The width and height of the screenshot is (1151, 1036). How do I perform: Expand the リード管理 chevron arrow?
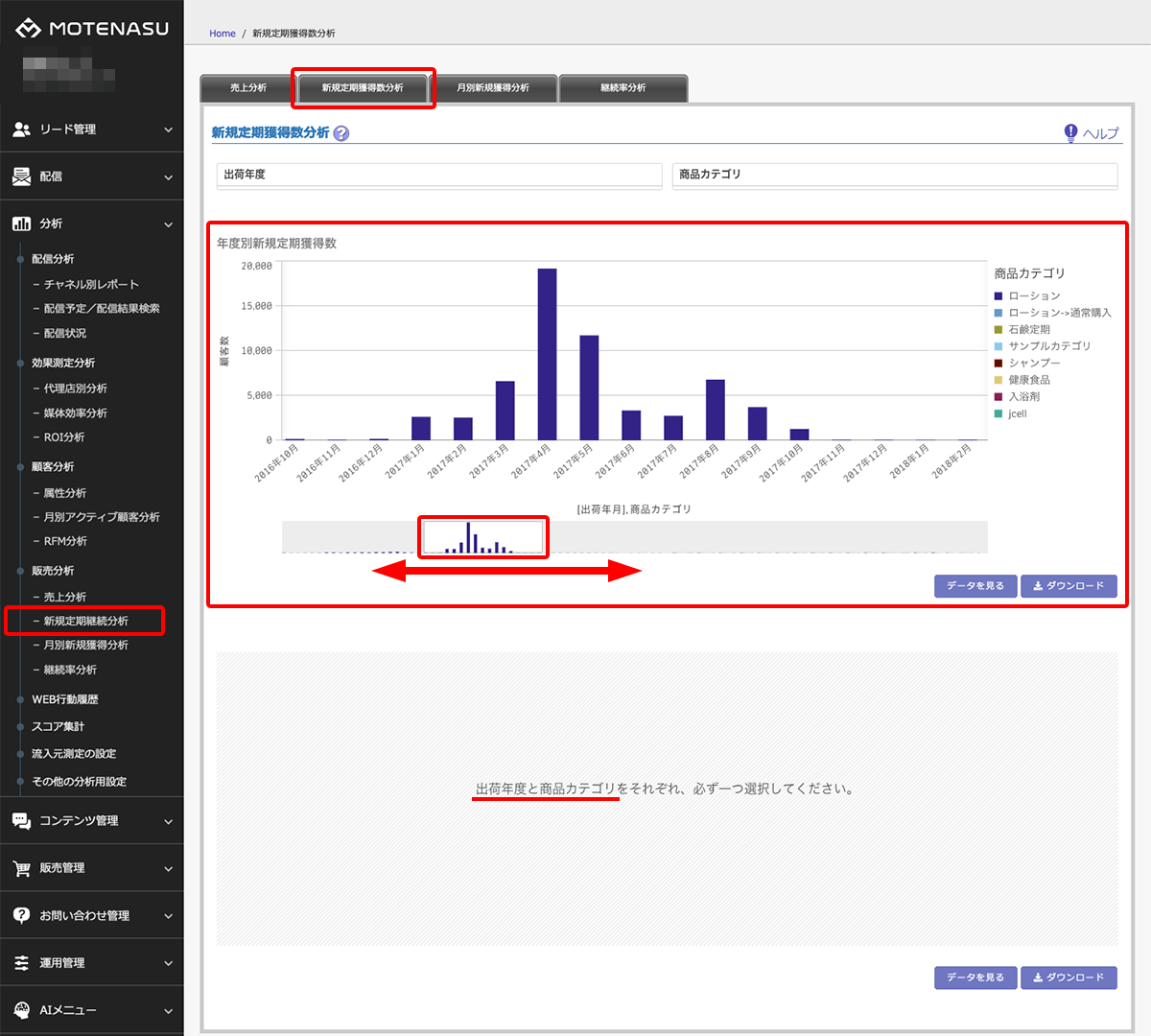click(168, 129)
